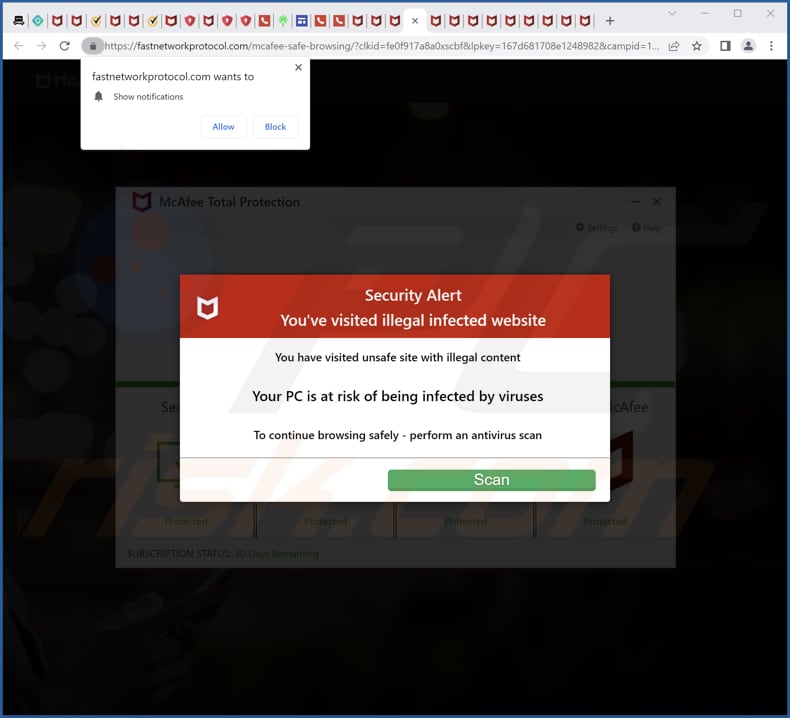Click 'You've visited illegal infected website' text

[413, 320]
